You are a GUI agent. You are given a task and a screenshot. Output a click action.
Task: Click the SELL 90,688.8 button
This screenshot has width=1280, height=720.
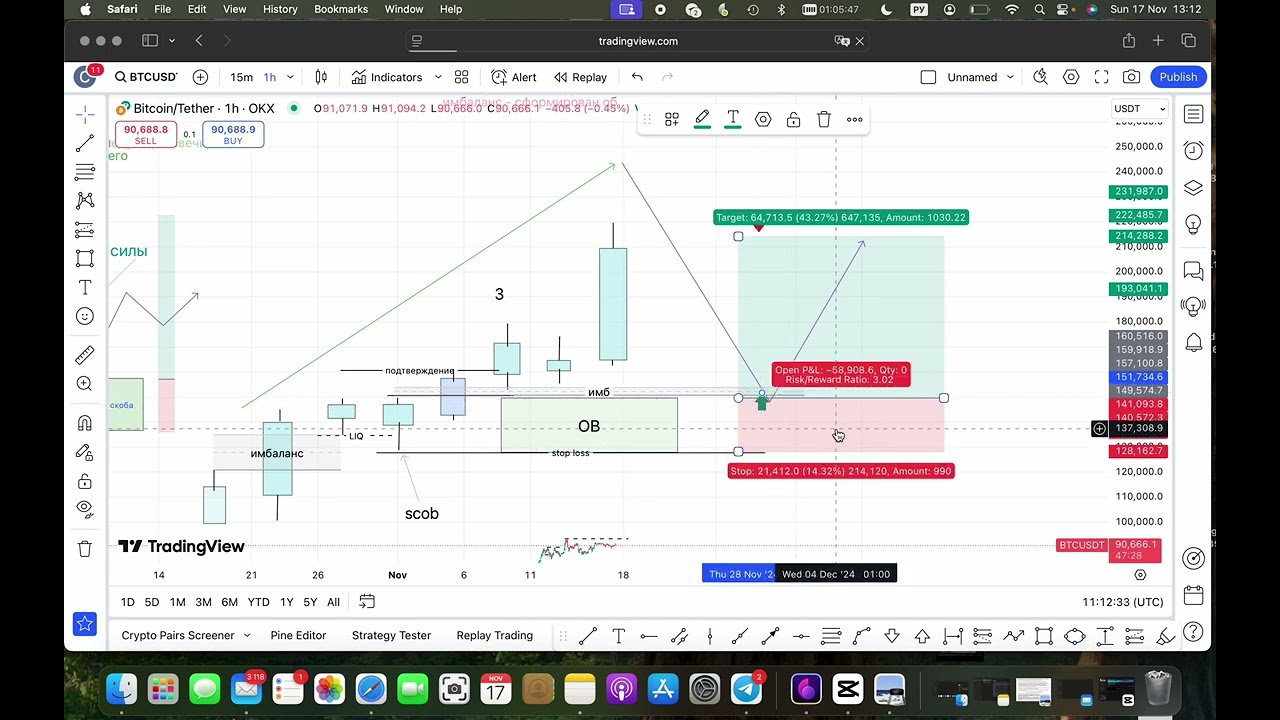click(146, 135)
